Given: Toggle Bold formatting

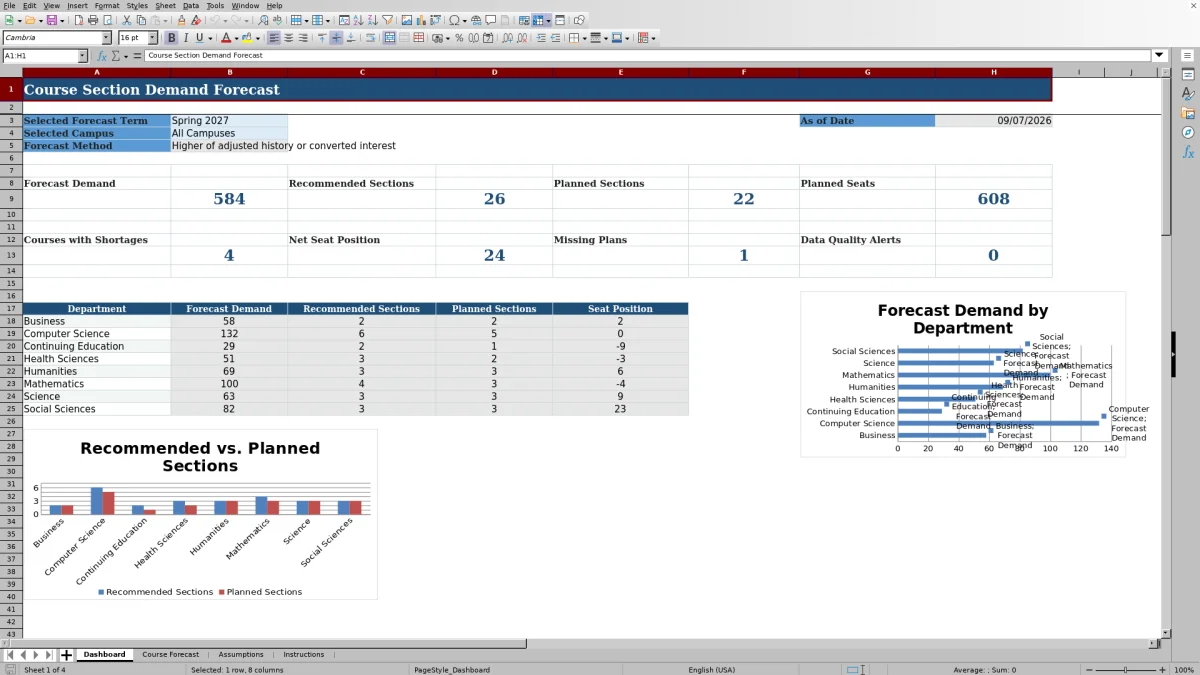Looking at the screenshot, I should [x=171, y=38].
